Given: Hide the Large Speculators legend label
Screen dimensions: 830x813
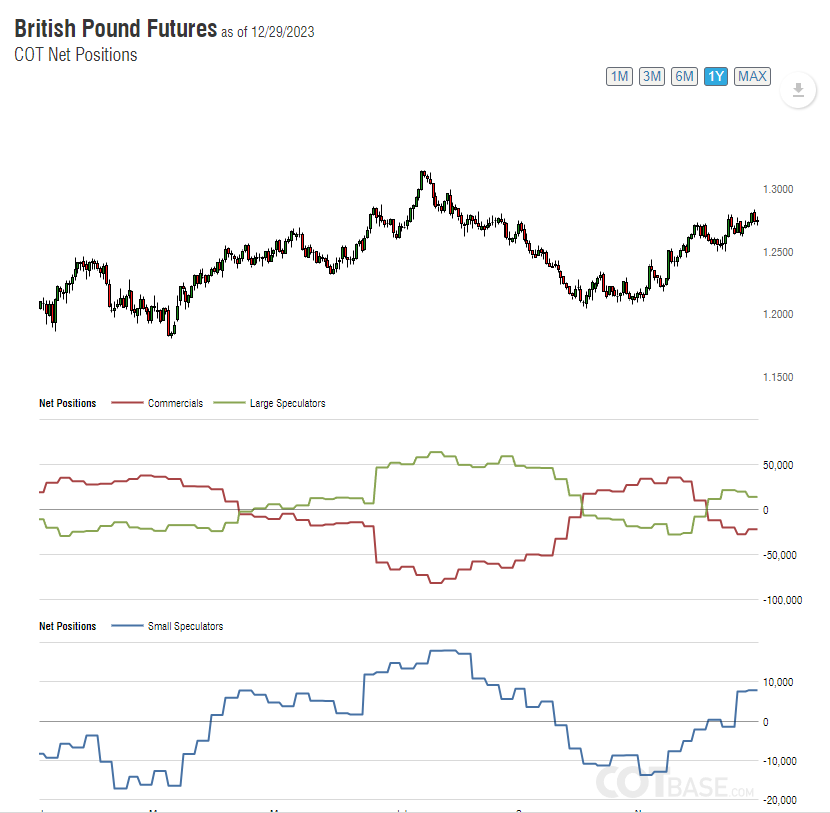Looking at the screenshot, I should 287,404.
